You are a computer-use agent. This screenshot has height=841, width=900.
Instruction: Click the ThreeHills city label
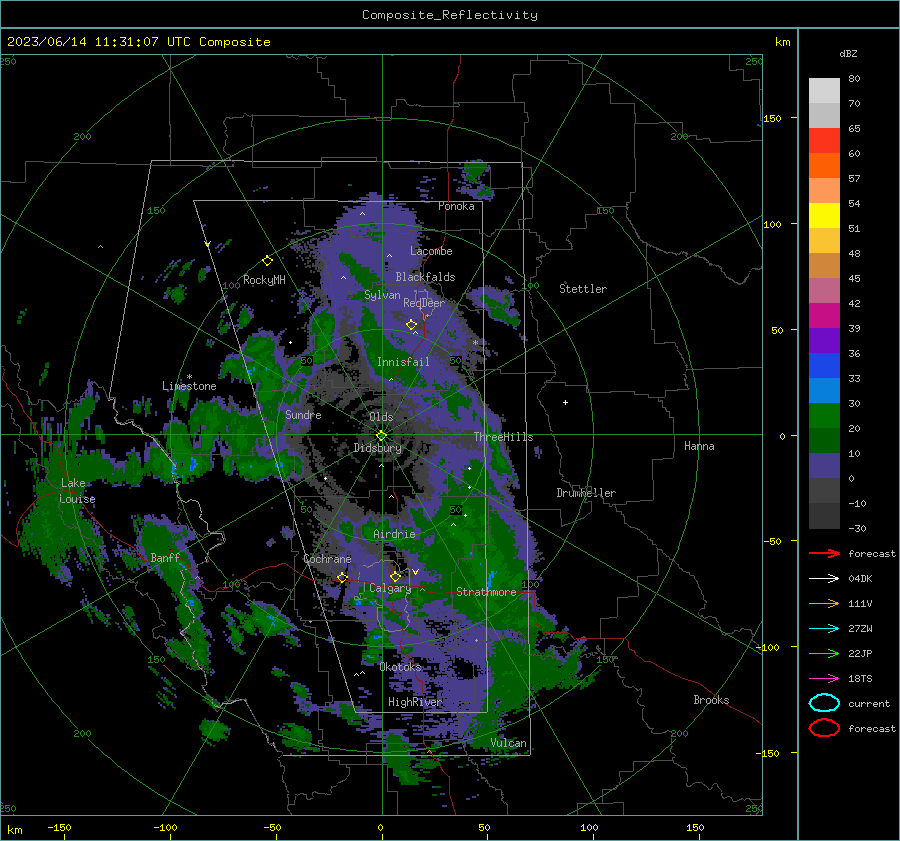tap(503, 437)
